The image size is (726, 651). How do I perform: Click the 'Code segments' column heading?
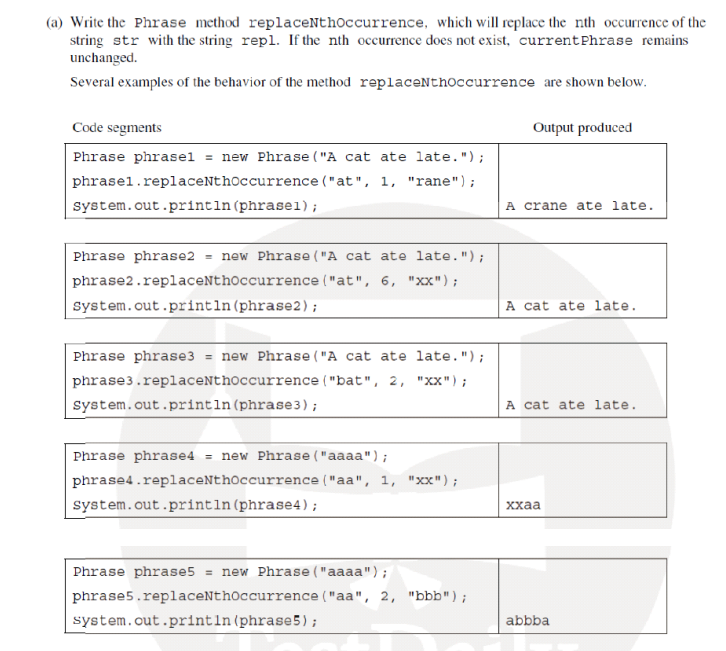[117, 128]
